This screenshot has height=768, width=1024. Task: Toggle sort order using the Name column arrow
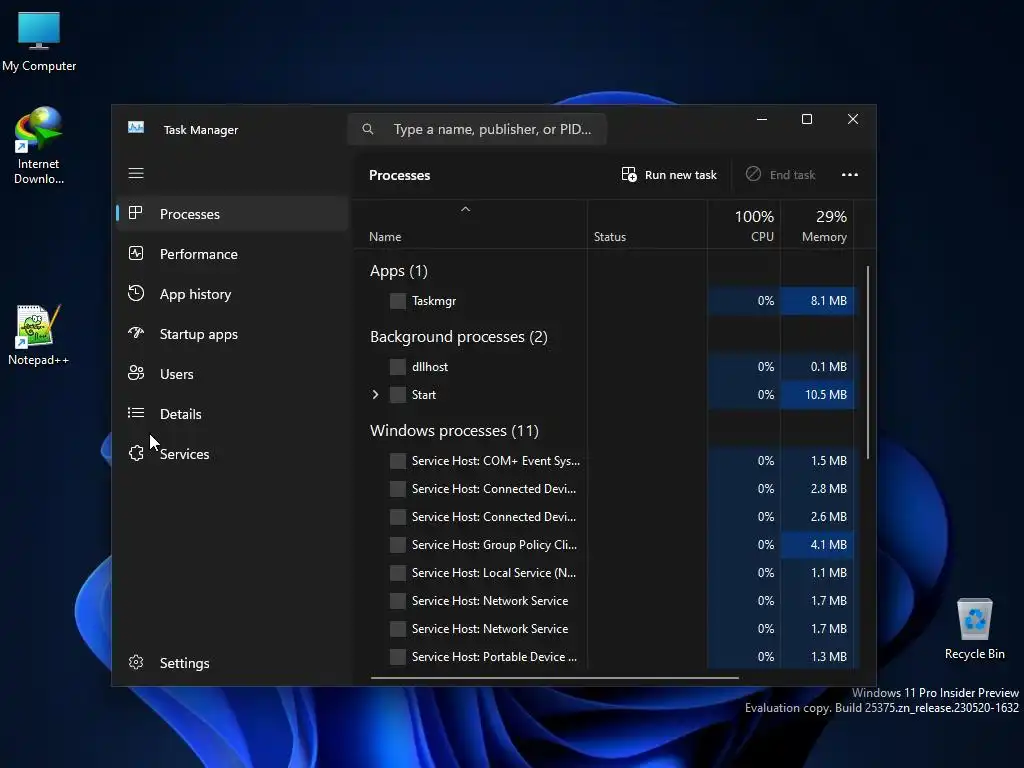[x=466, y=209]
